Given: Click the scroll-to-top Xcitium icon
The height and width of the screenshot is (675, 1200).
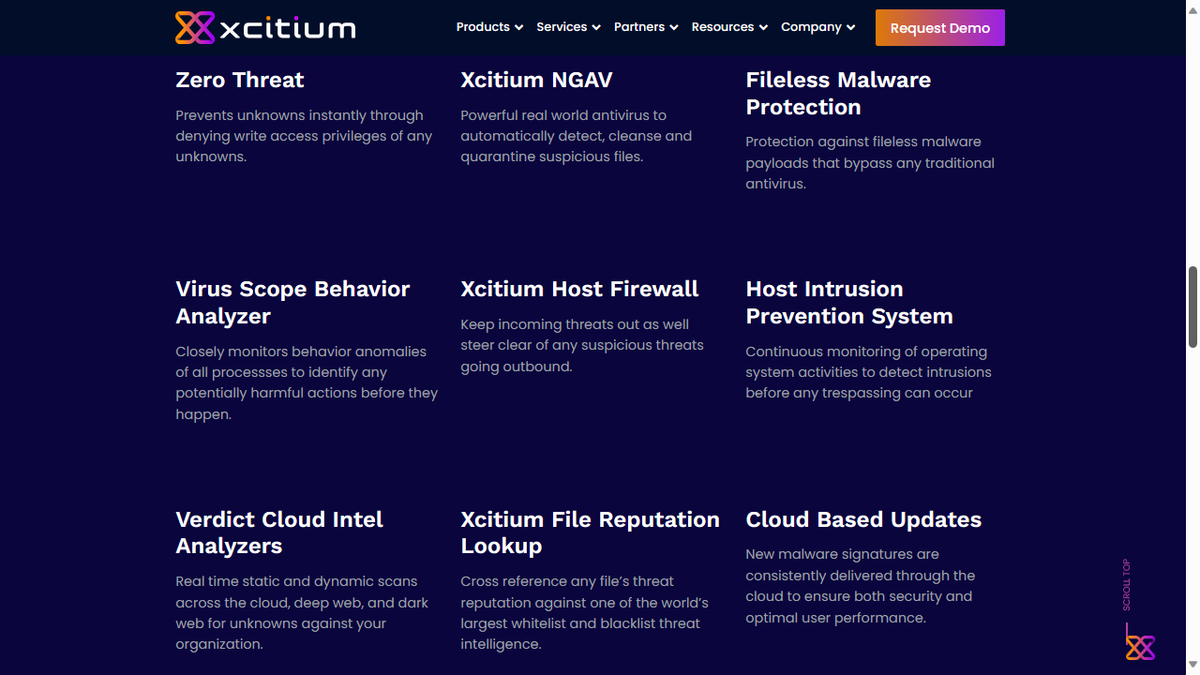Looking at the screenshot, I should point(1140,646).
